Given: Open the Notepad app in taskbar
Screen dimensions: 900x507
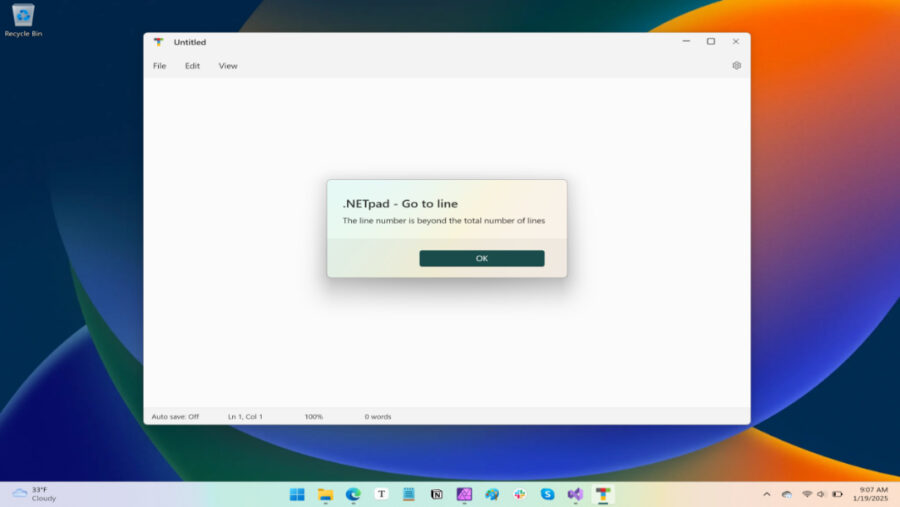Looking at the screenshot, I should click(x=409, y=494).
